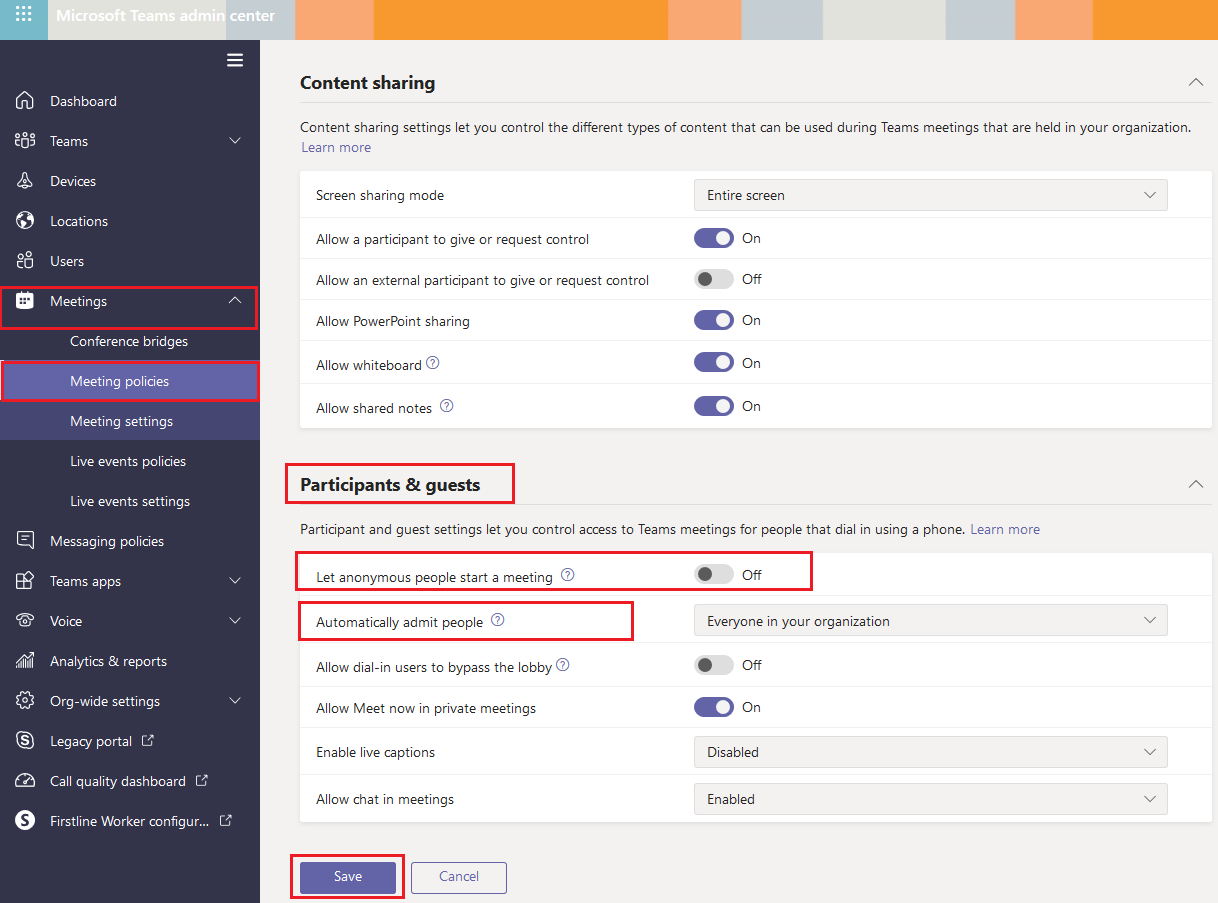Click the Call quality dashboard icon
Screen dimensions: 1218x903
pyautogui.click(x=25, y=781)
